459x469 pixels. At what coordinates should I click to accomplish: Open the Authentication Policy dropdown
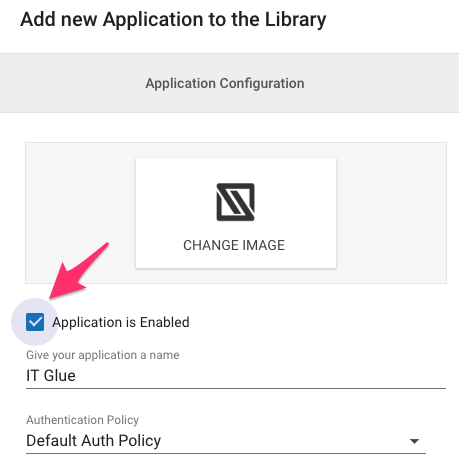226,441
